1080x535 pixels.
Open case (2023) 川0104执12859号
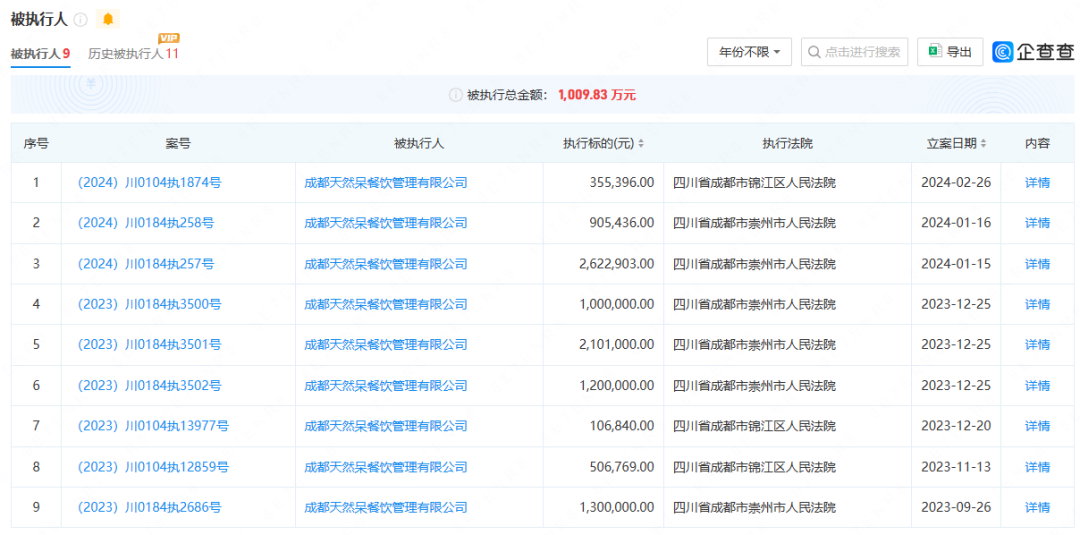(x=152, y=467)
